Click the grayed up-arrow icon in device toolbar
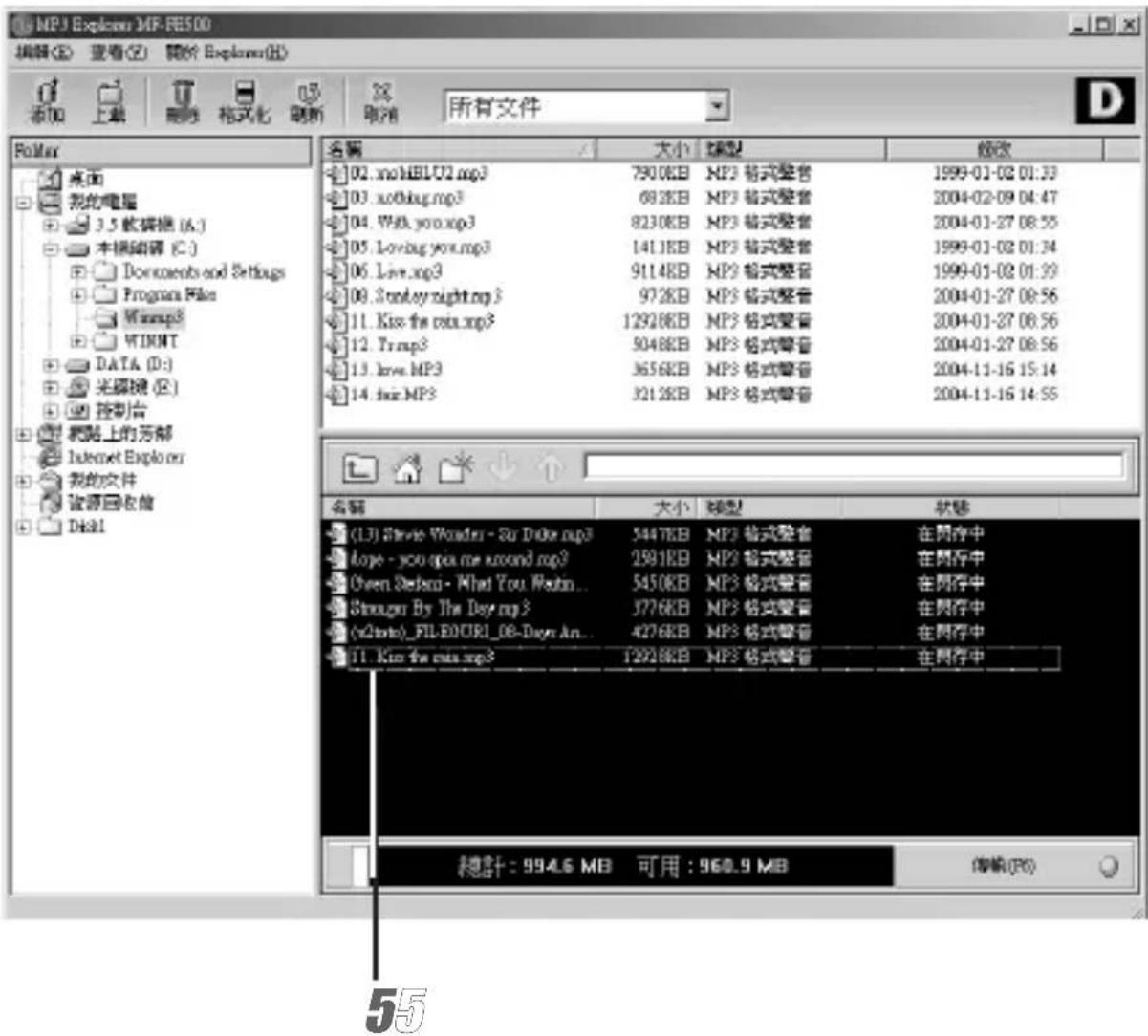Screen dimensions: 1148x1036 [551, 467]
